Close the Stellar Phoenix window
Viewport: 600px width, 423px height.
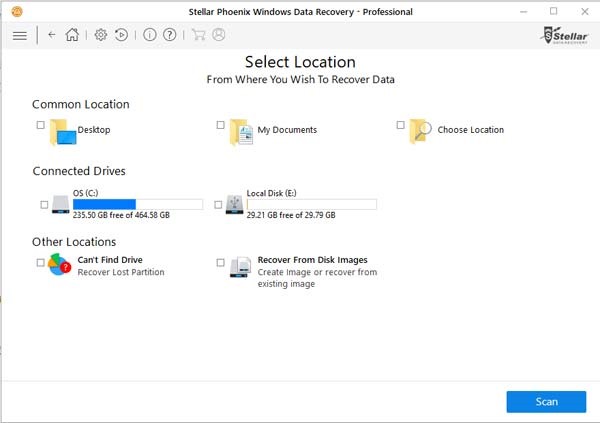point(584,11)
